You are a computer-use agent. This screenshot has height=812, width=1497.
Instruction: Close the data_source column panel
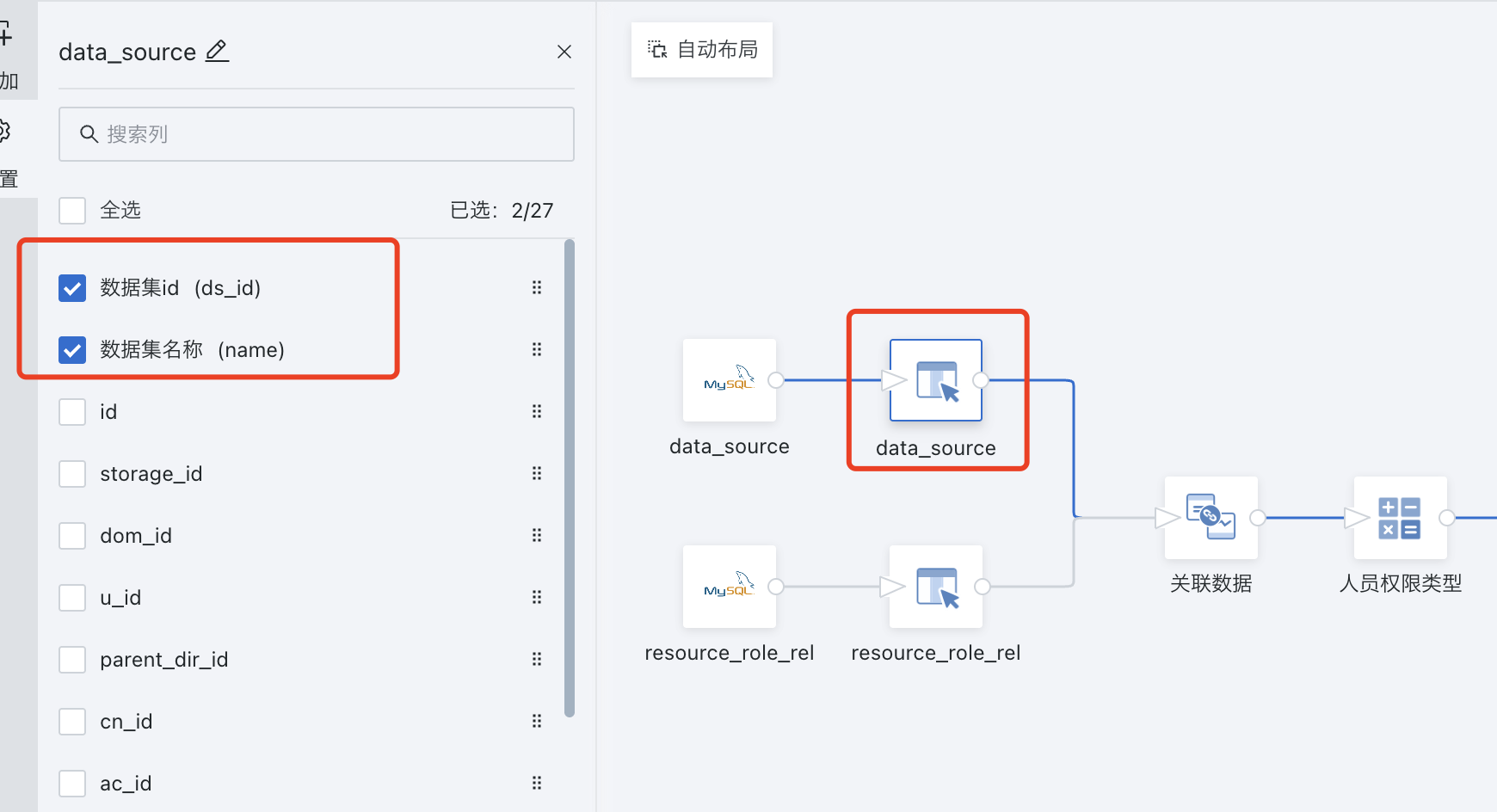coord(564,52)
